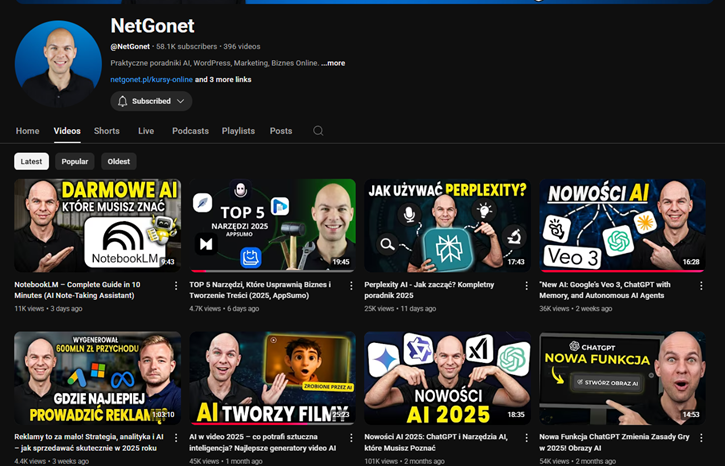Image resolution: width=725 pixels, height=466 pixels.
Task: Open more options for Nowa Funkcja ChatGPT video
Action: (x=701, y=438)
